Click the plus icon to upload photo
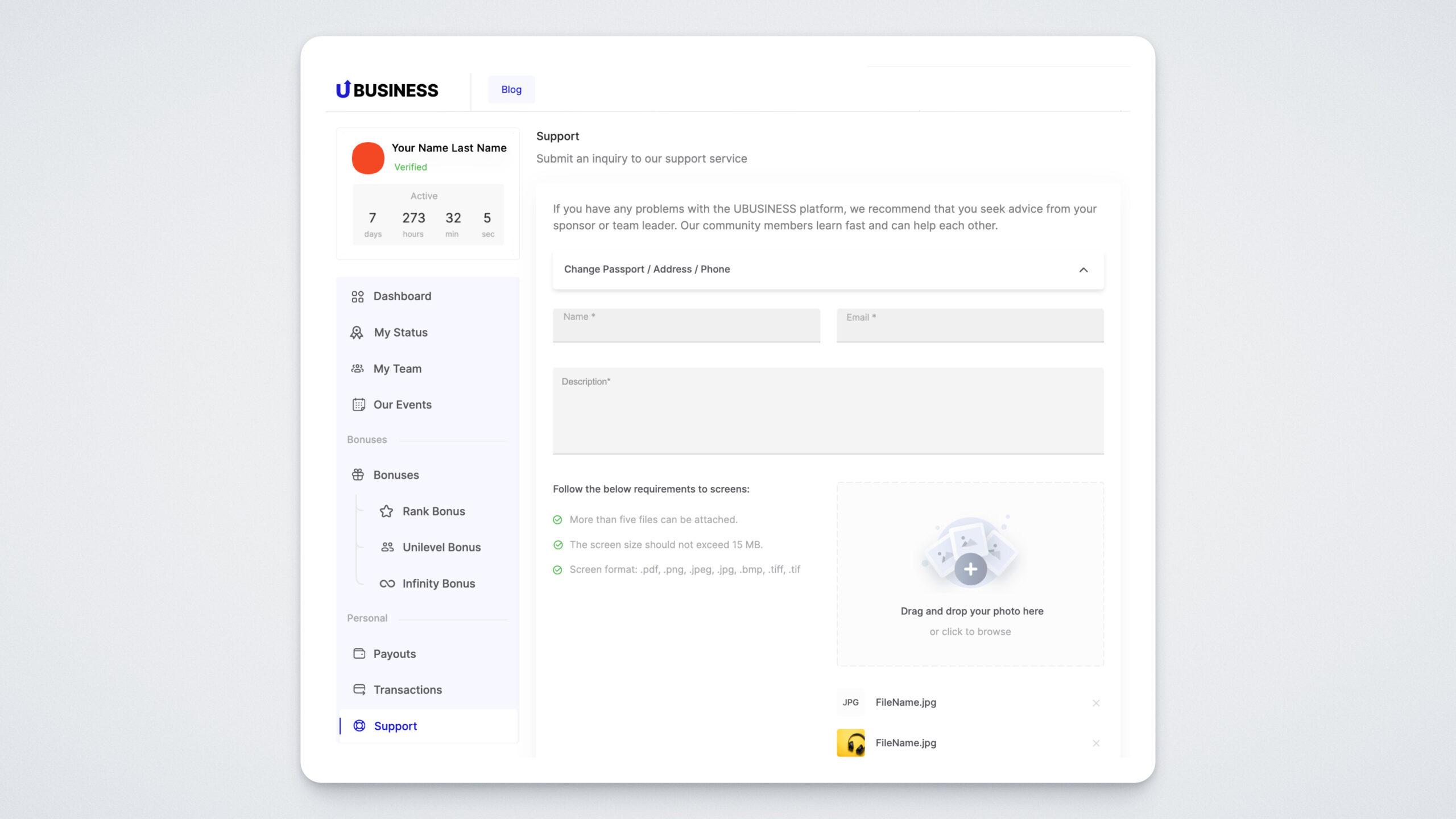 pos(970,569)
